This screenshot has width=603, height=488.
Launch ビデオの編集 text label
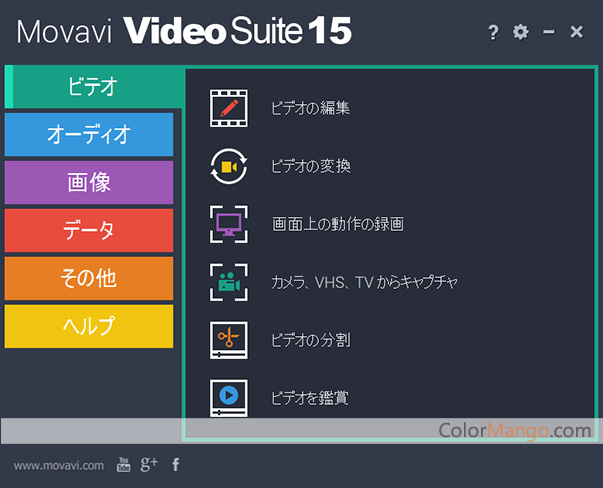[310, 108]
